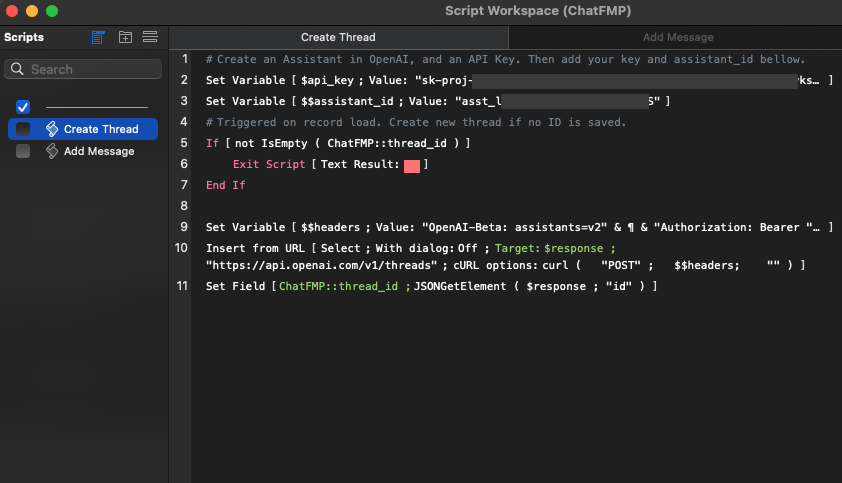Click the red Text Result placeholder
This screenshot has height=483, width=842.
point(411,165)
